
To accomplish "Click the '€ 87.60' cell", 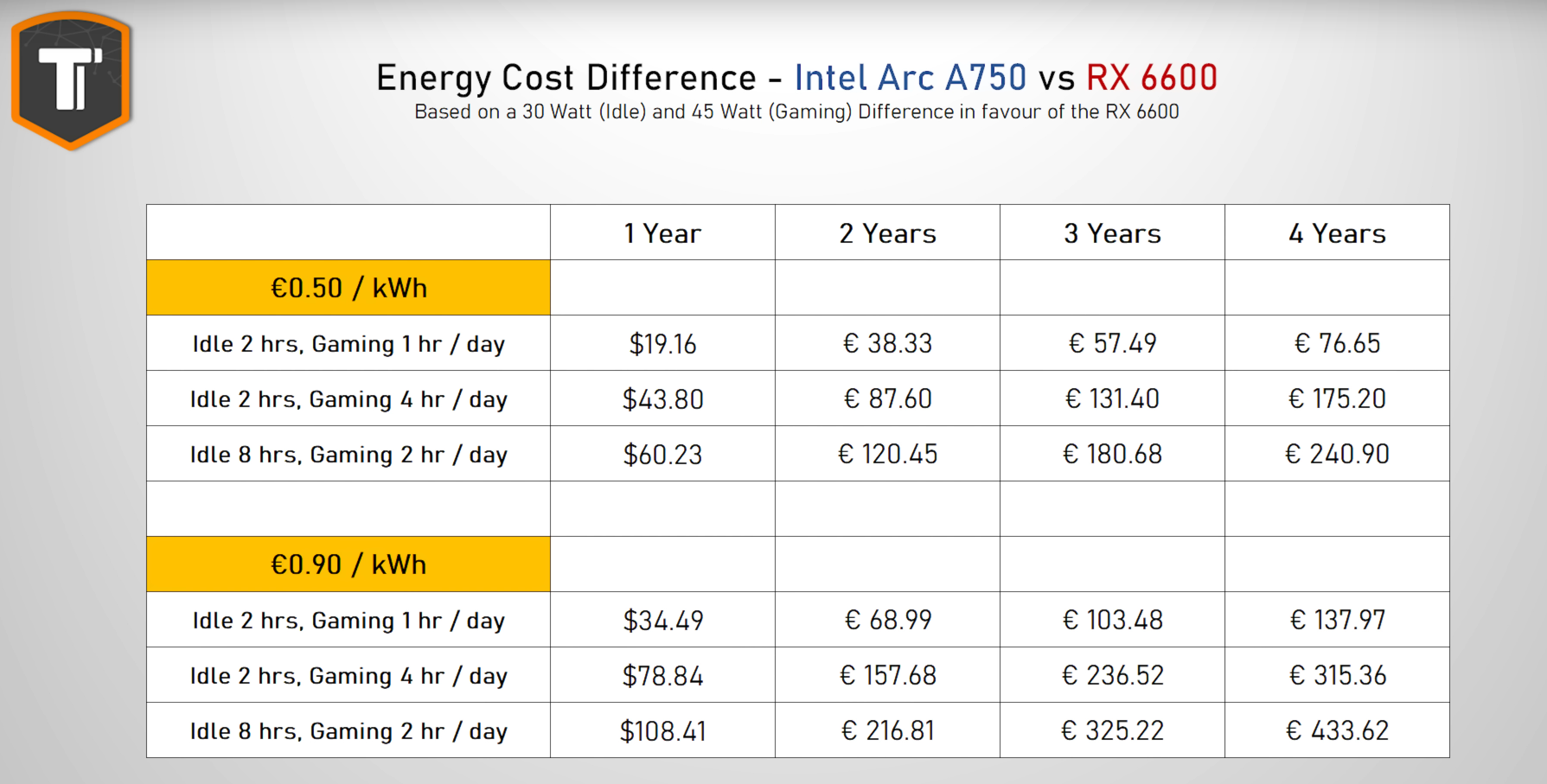I will pyautogui.click(x=888, y=398).
